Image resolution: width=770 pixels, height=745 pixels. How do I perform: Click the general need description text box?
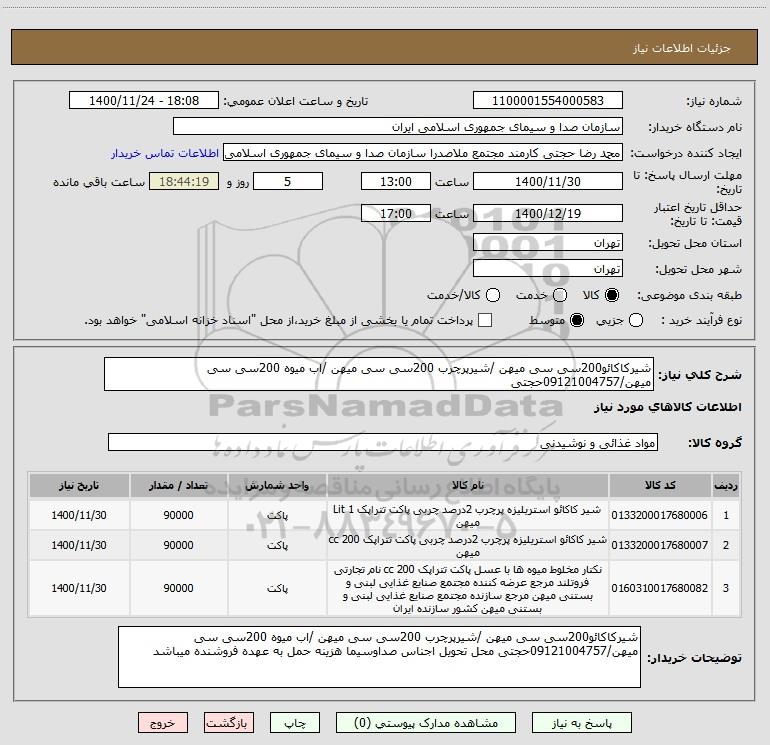point(379,374)
